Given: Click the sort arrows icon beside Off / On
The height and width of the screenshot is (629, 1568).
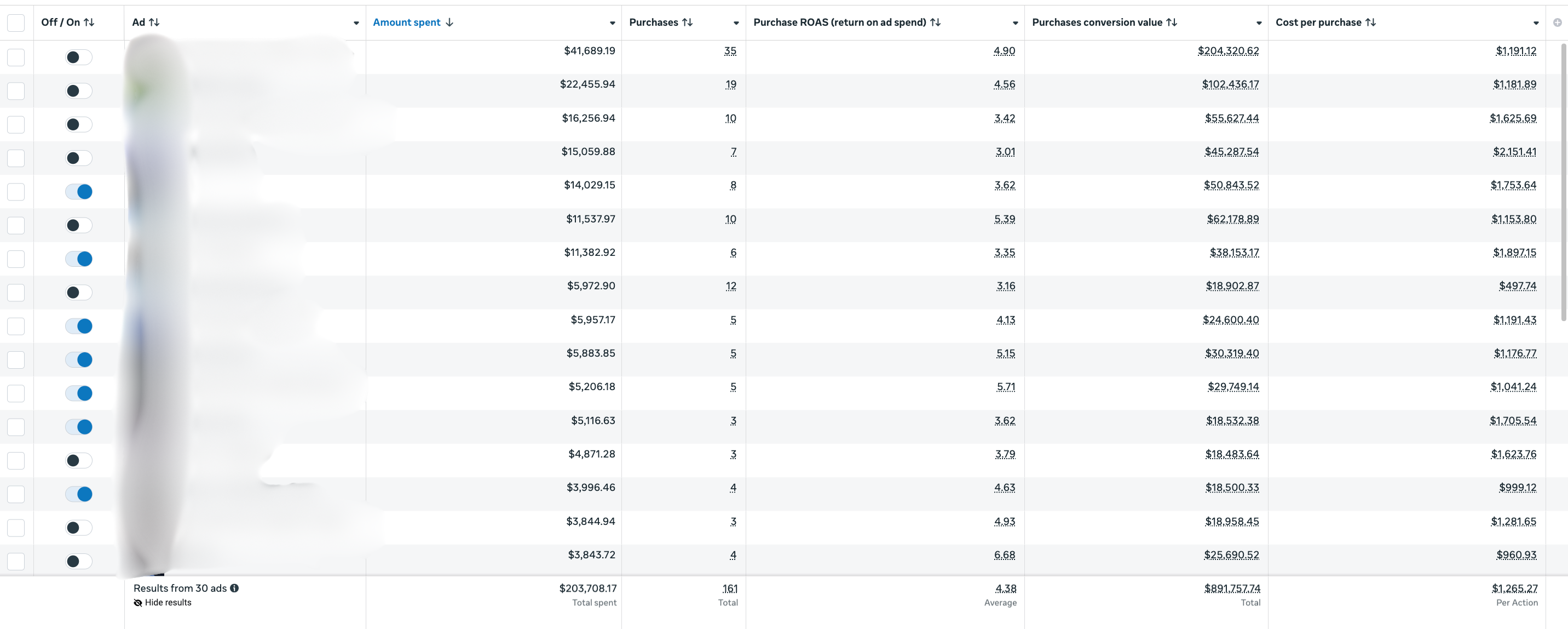Looking at the screenshot, I should pyautogui.click(x=89, y=22).
